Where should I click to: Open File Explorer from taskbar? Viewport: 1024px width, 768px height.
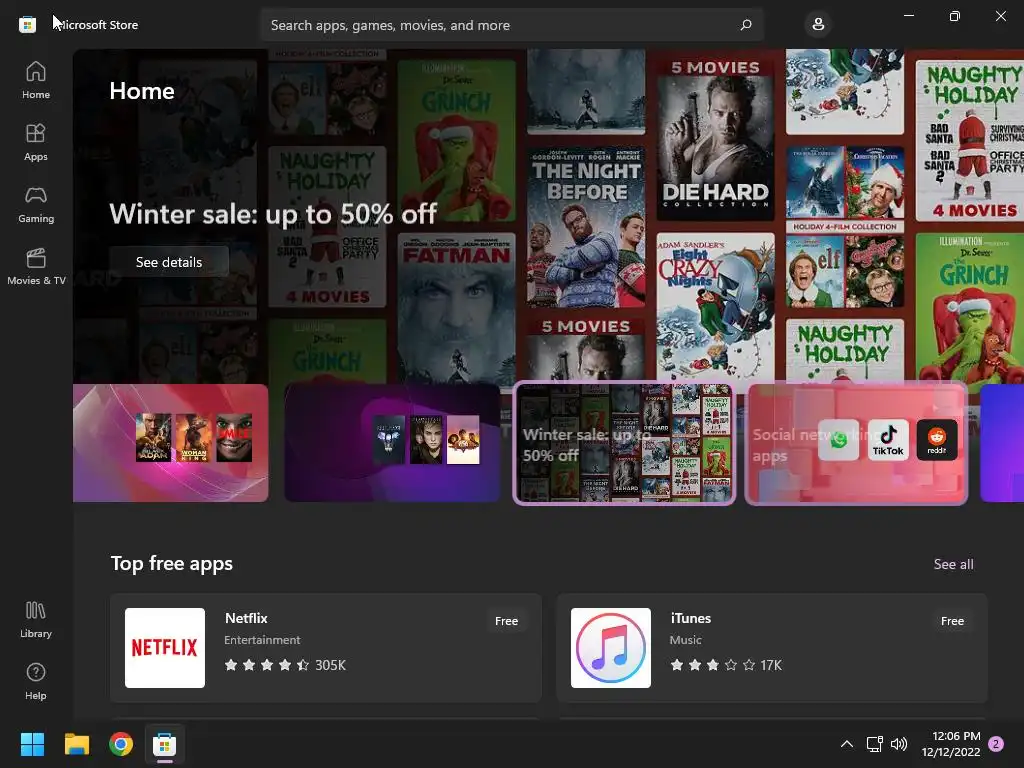pyautogui.click(x=76, y=744)
